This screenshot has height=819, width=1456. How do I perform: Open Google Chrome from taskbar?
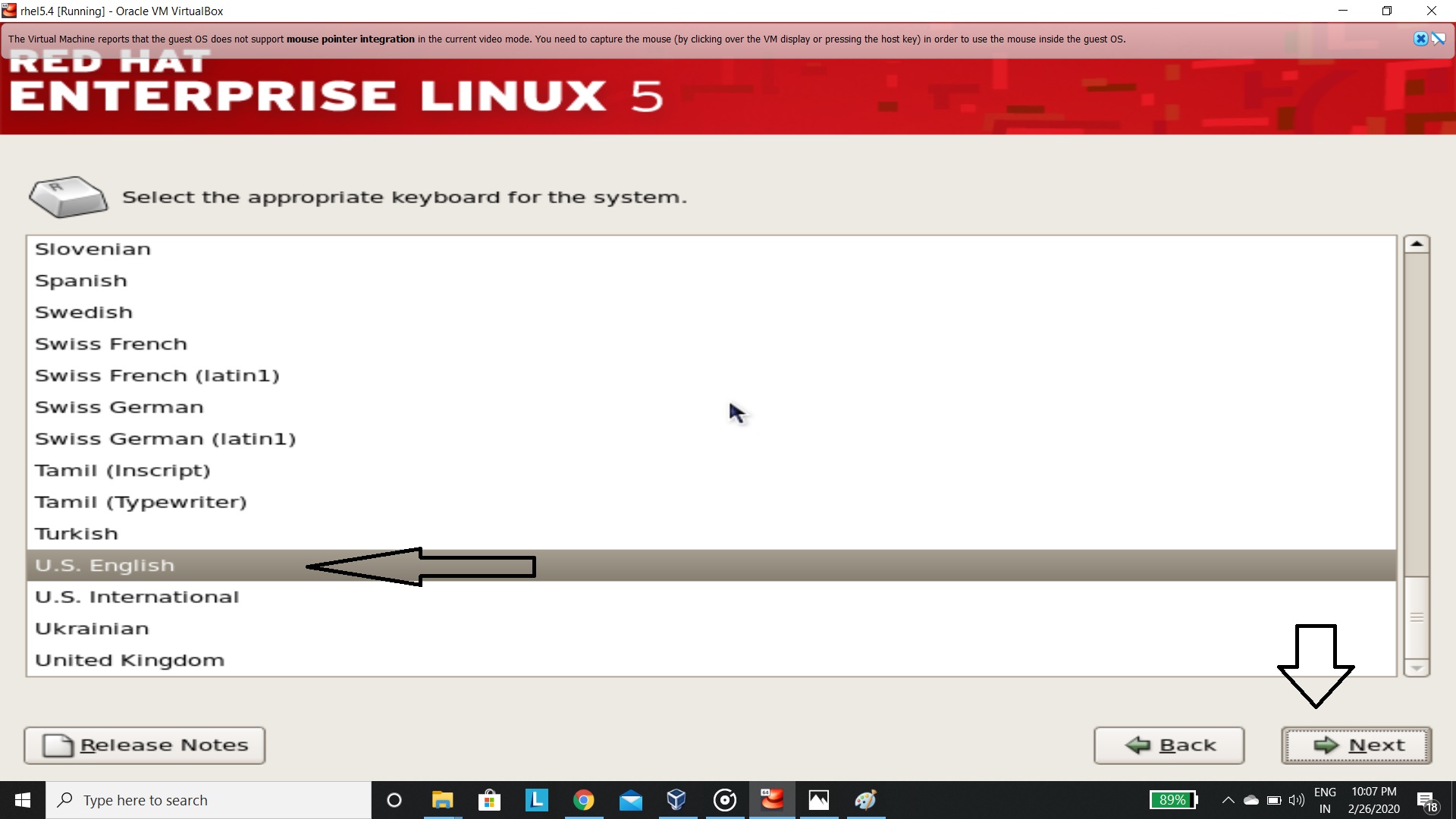point(583,800)
